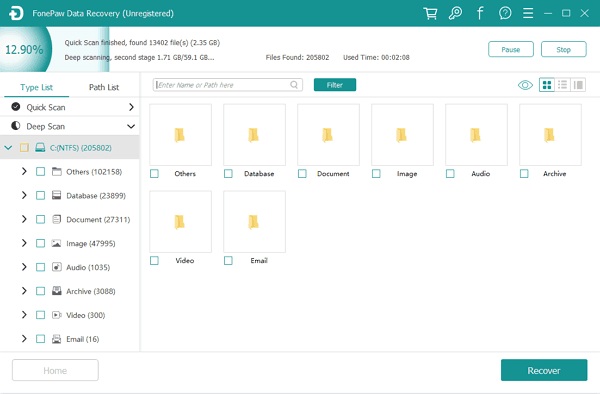The width and height of the screenshot is (600, 394).
Task: Switch to detail column view
Action: [578, 85]
